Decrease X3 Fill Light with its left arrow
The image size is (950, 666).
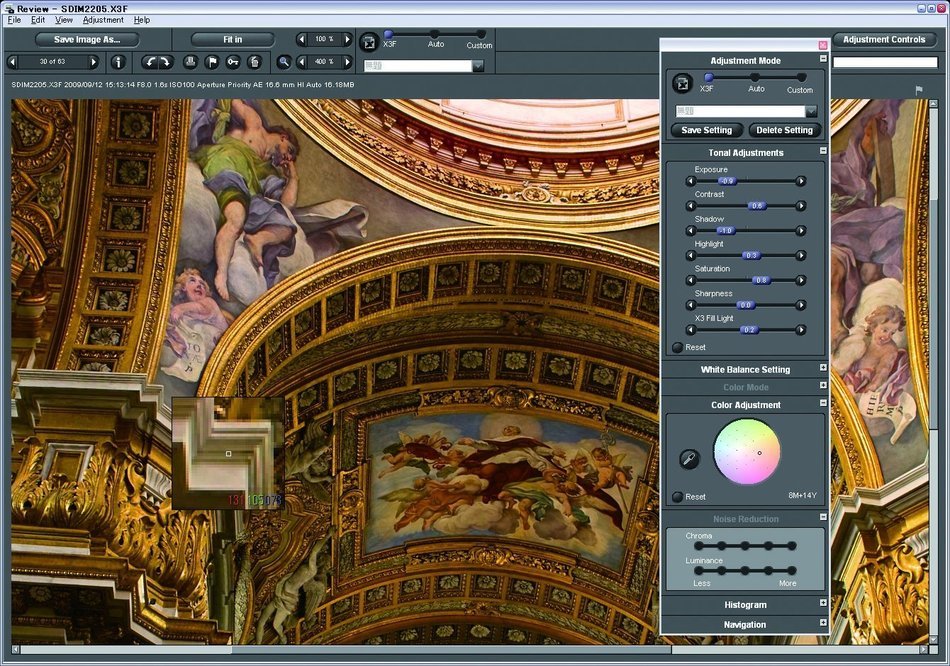tap(691, 330)
